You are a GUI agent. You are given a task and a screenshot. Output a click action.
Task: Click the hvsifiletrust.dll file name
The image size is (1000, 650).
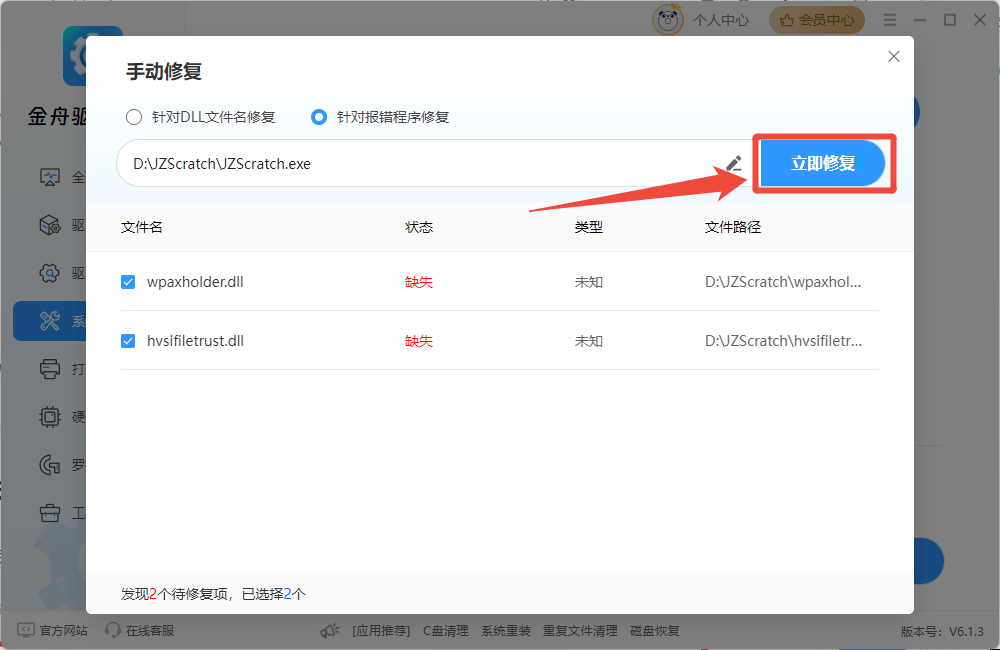pyautogui.click(x=195, y=341)
